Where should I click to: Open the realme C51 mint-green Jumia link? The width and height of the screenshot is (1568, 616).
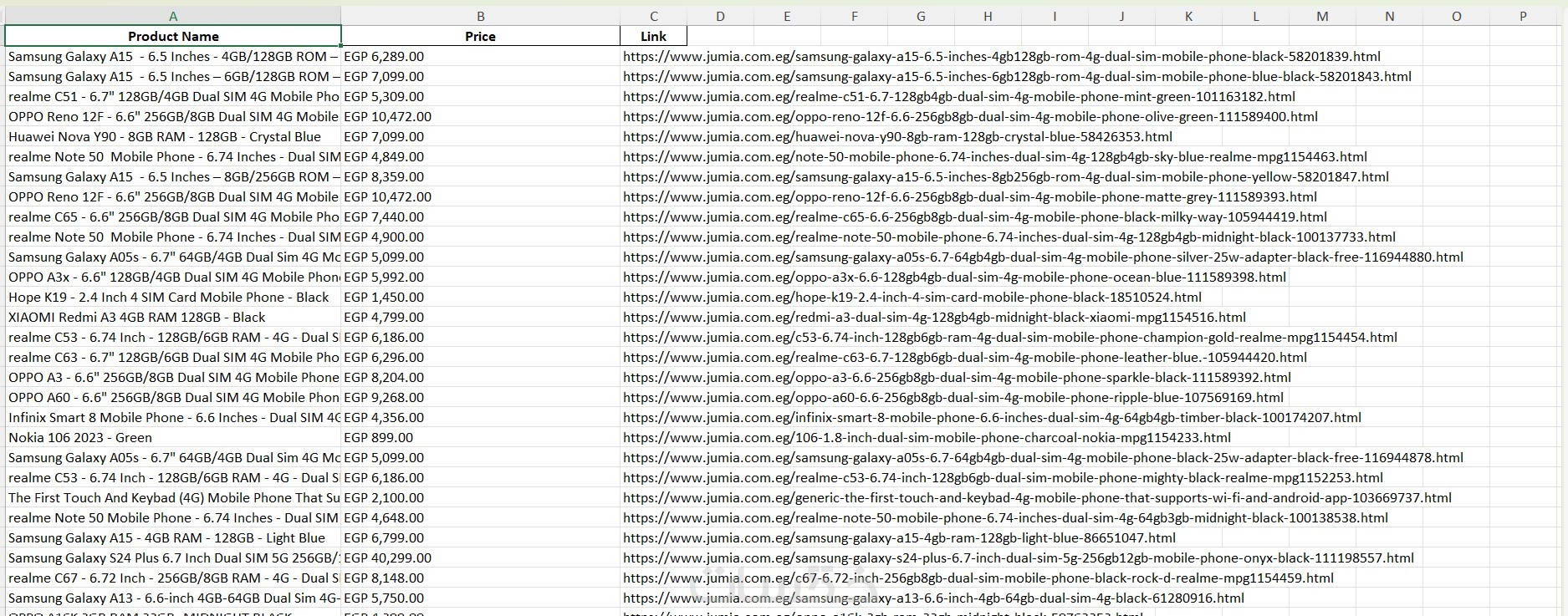pyautogui.click(x=959, y=96)
